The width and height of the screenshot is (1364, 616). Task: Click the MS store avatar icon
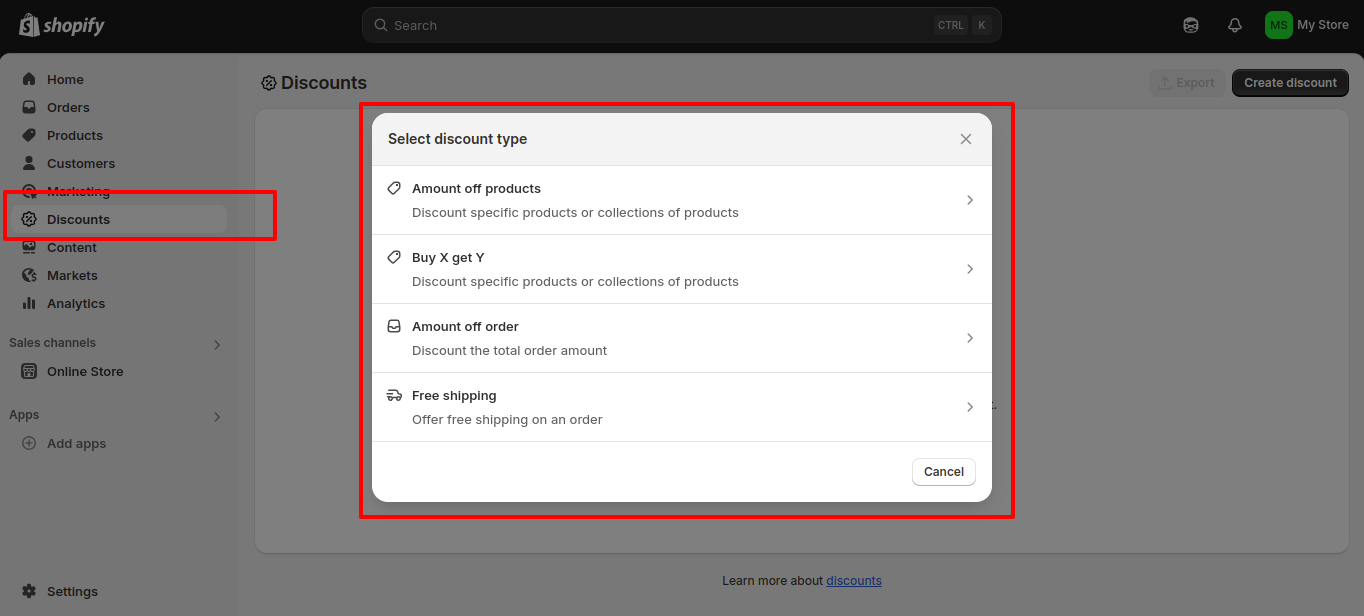pyautogui.click(x=1278, y=25)
